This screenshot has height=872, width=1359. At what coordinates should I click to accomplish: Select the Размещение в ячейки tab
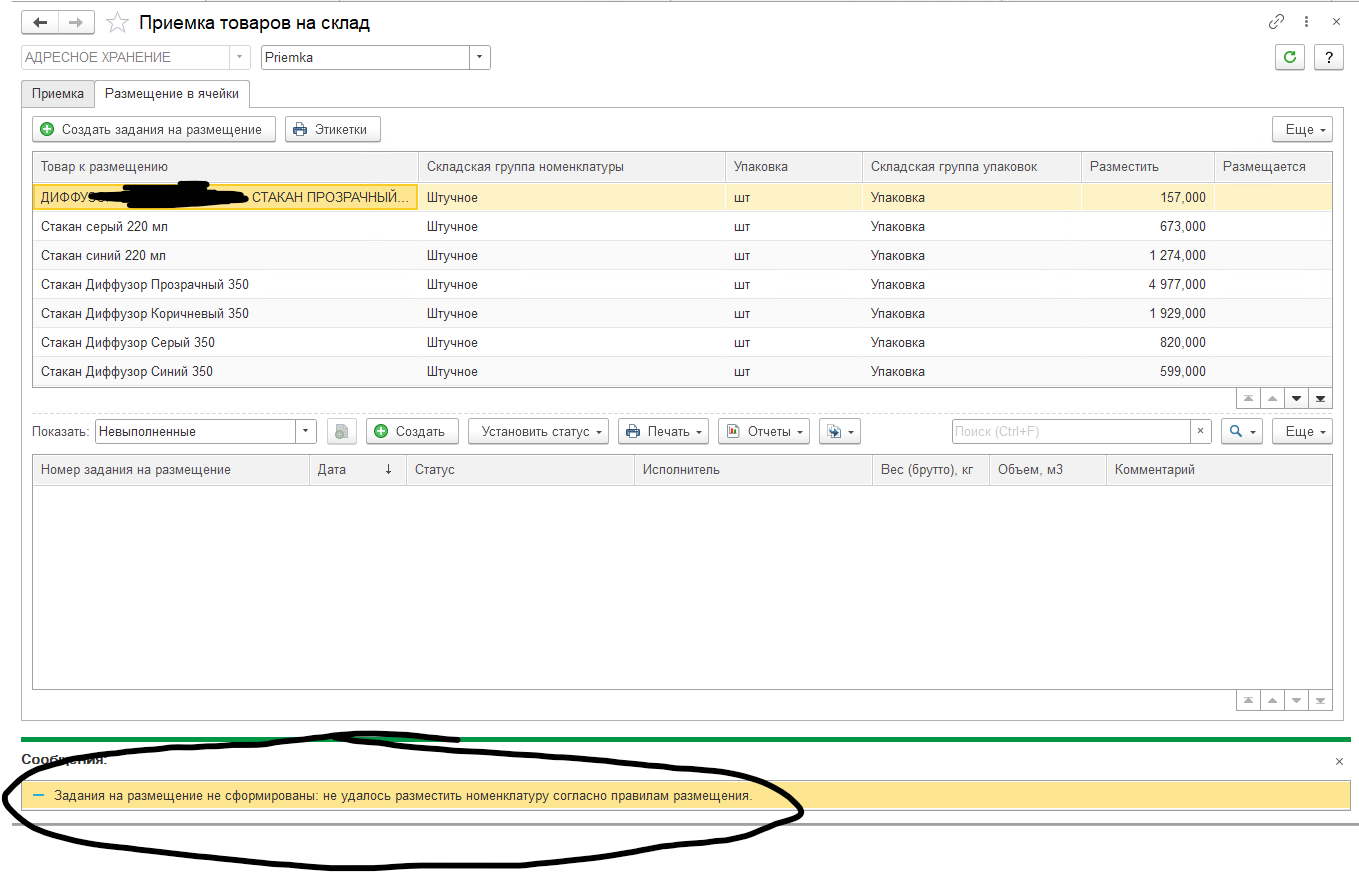(x=172, y=94)
